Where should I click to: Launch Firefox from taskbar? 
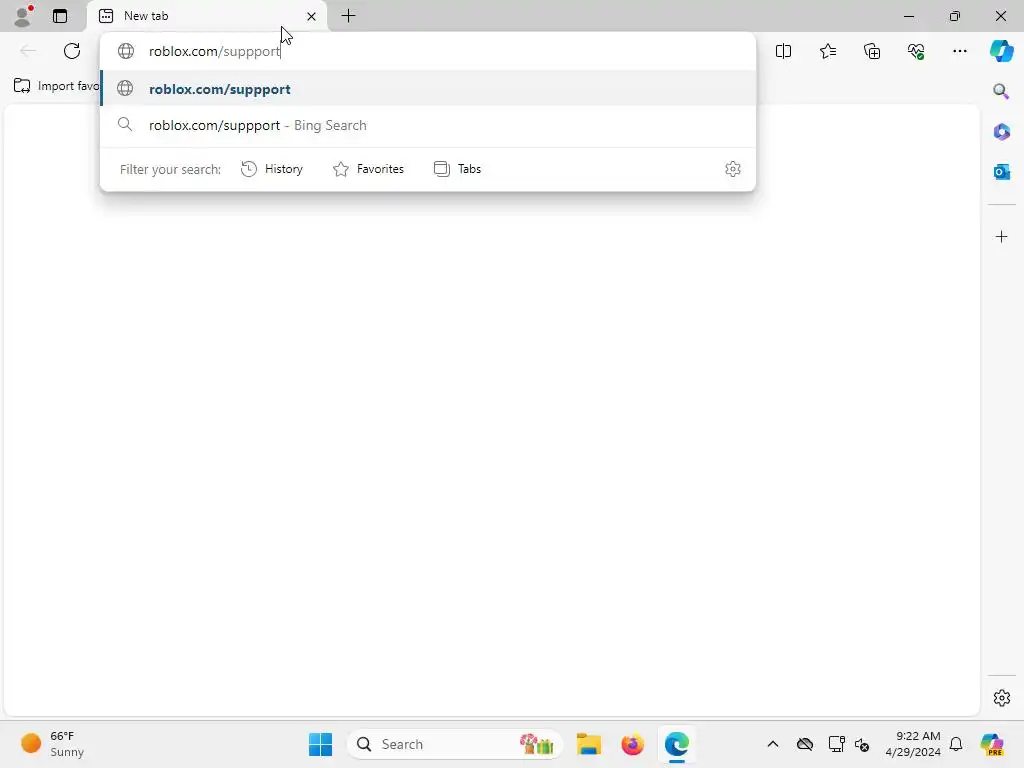click(x=632, y=744)
